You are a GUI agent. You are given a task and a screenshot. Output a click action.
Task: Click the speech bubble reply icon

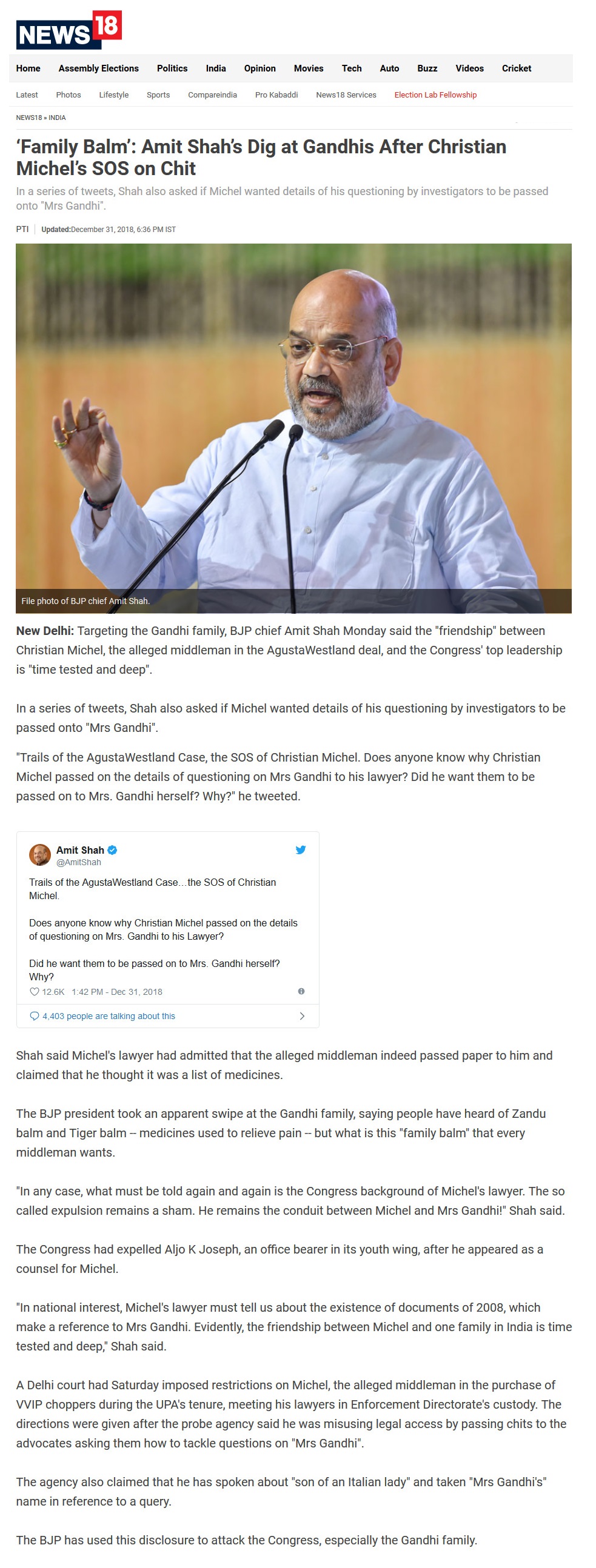(x=35, y=1016)
